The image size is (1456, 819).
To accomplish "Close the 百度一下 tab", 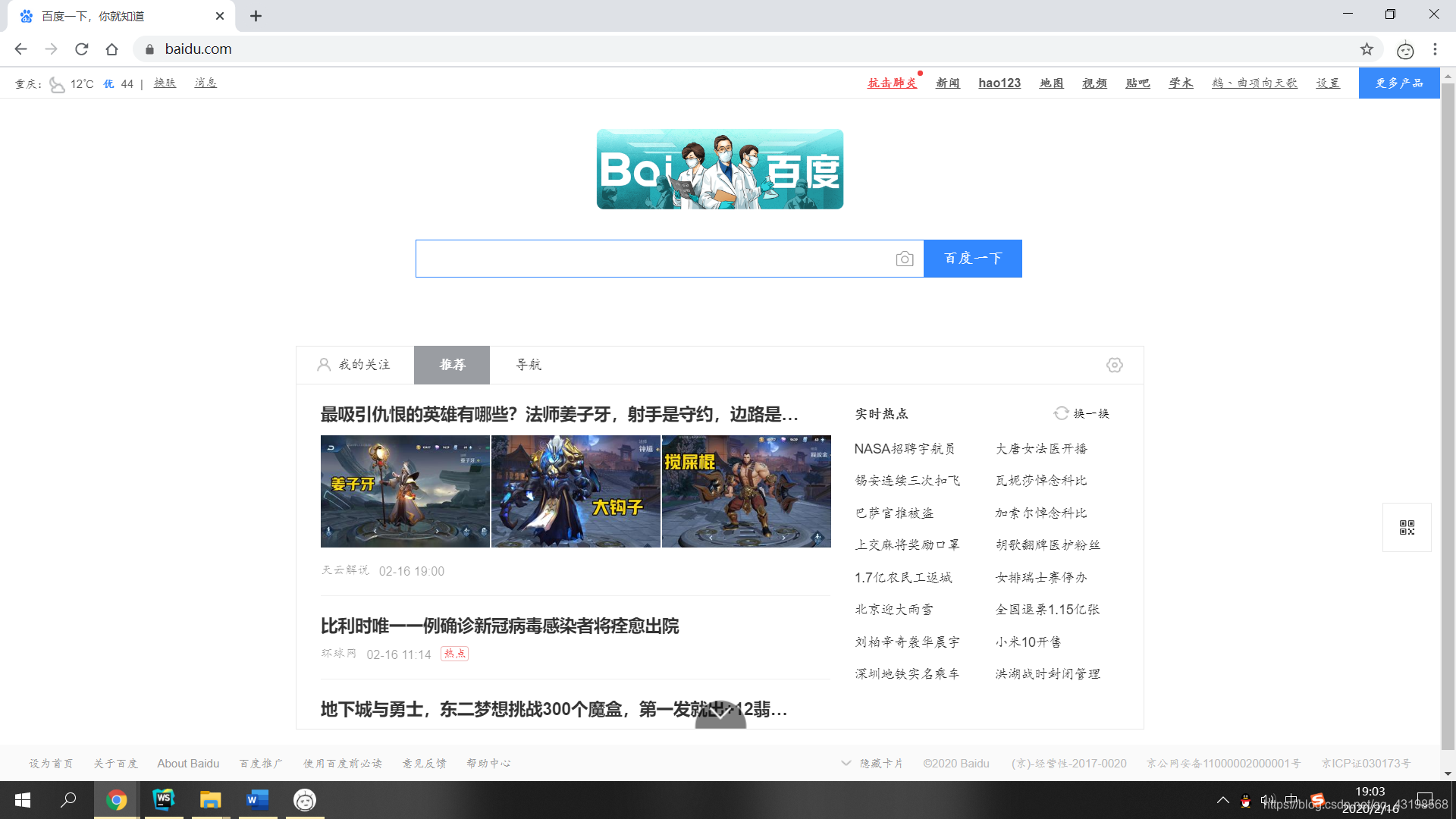I will (x=220, y=16).
